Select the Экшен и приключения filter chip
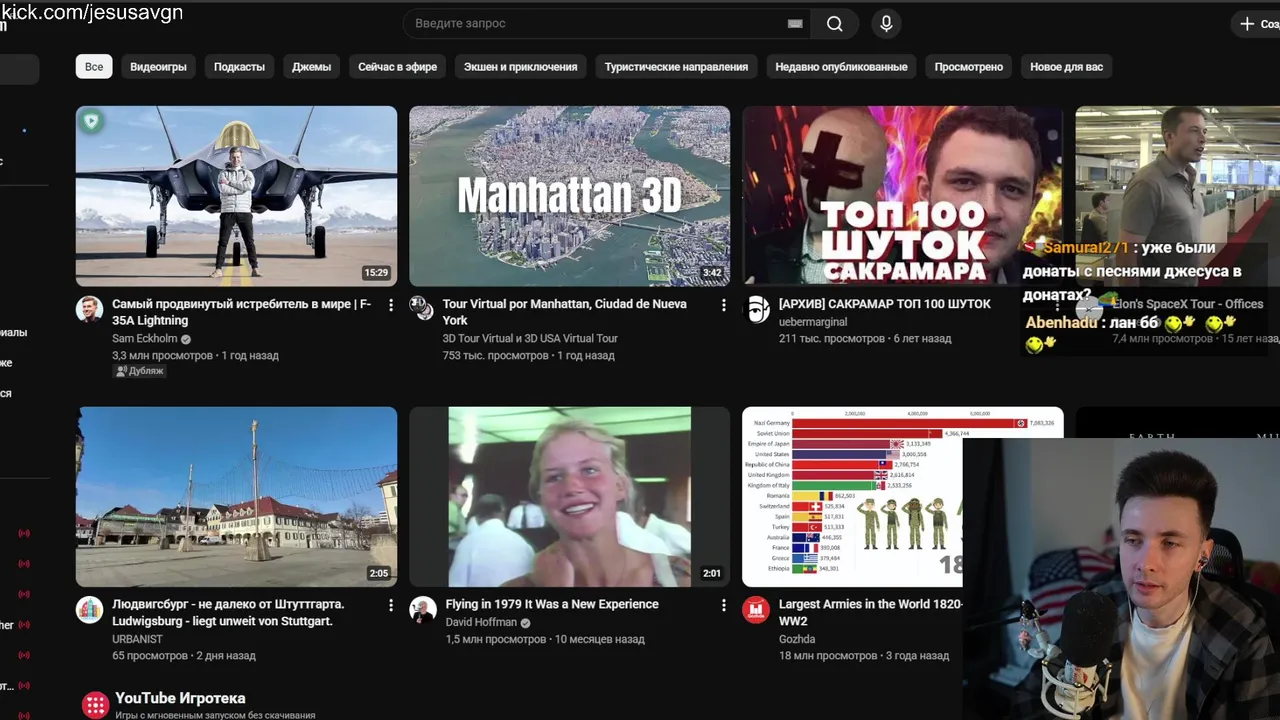 click(520, 67)
